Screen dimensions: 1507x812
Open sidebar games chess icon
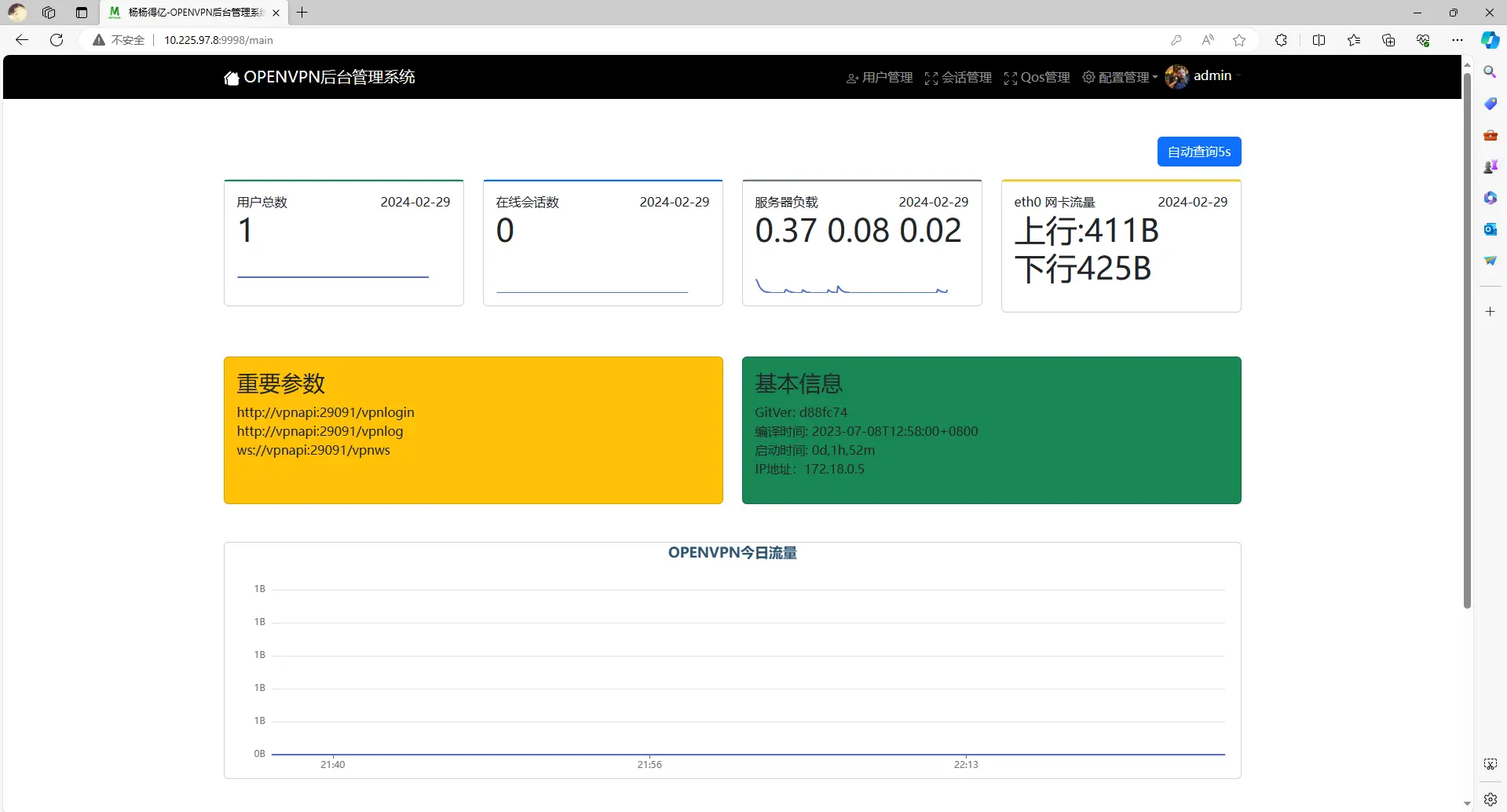(1490, 166)
